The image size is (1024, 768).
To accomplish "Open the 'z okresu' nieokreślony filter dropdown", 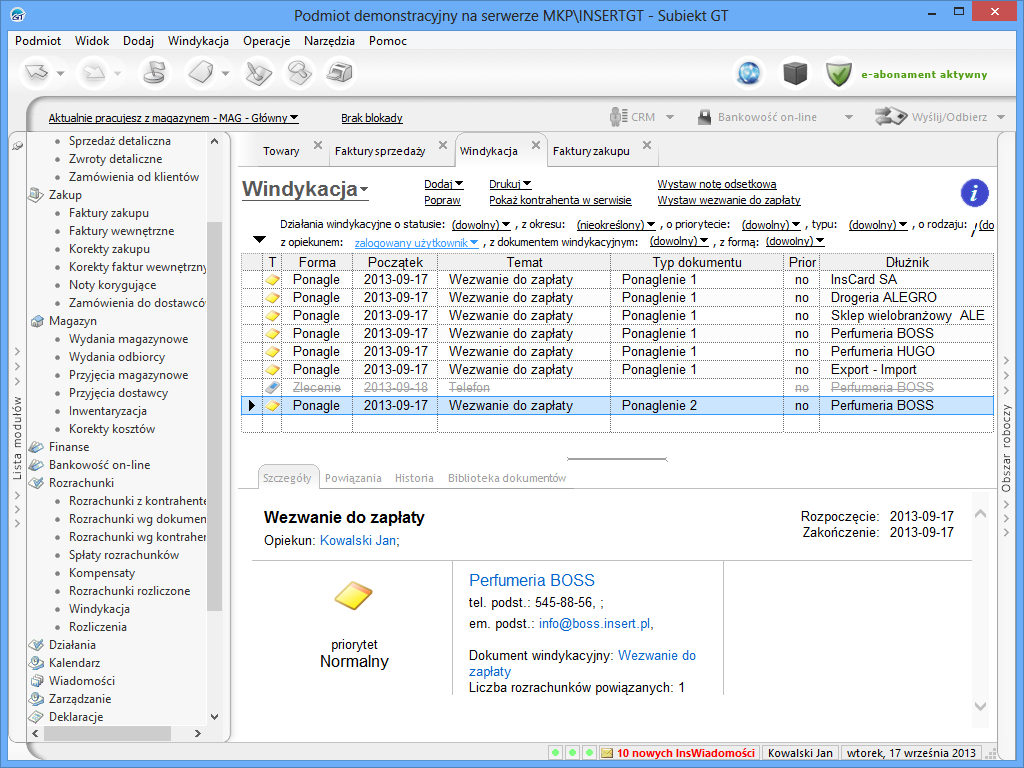I will [x=616, y=225].
